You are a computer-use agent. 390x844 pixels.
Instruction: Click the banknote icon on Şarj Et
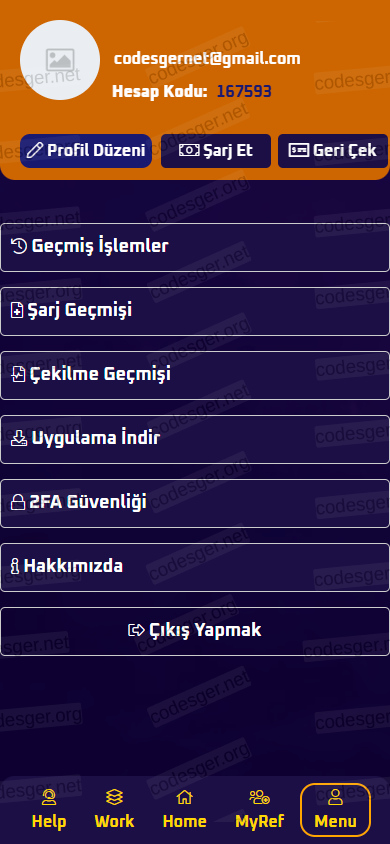[189, 150]
